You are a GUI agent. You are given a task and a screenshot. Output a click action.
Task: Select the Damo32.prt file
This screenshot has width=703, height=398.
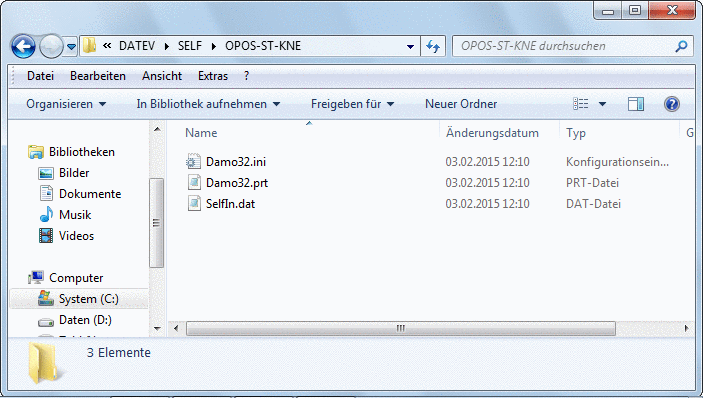[227, 183]
